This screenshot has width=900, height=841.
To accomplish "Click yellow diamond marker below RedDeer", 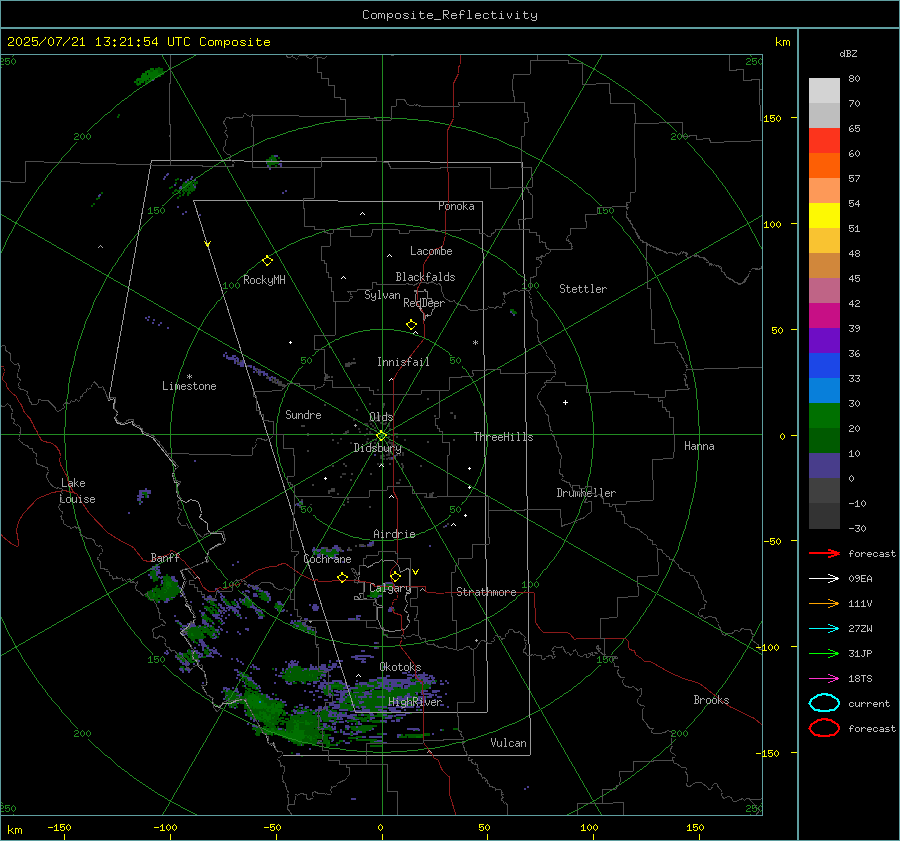I will click(x=411, y=325).
